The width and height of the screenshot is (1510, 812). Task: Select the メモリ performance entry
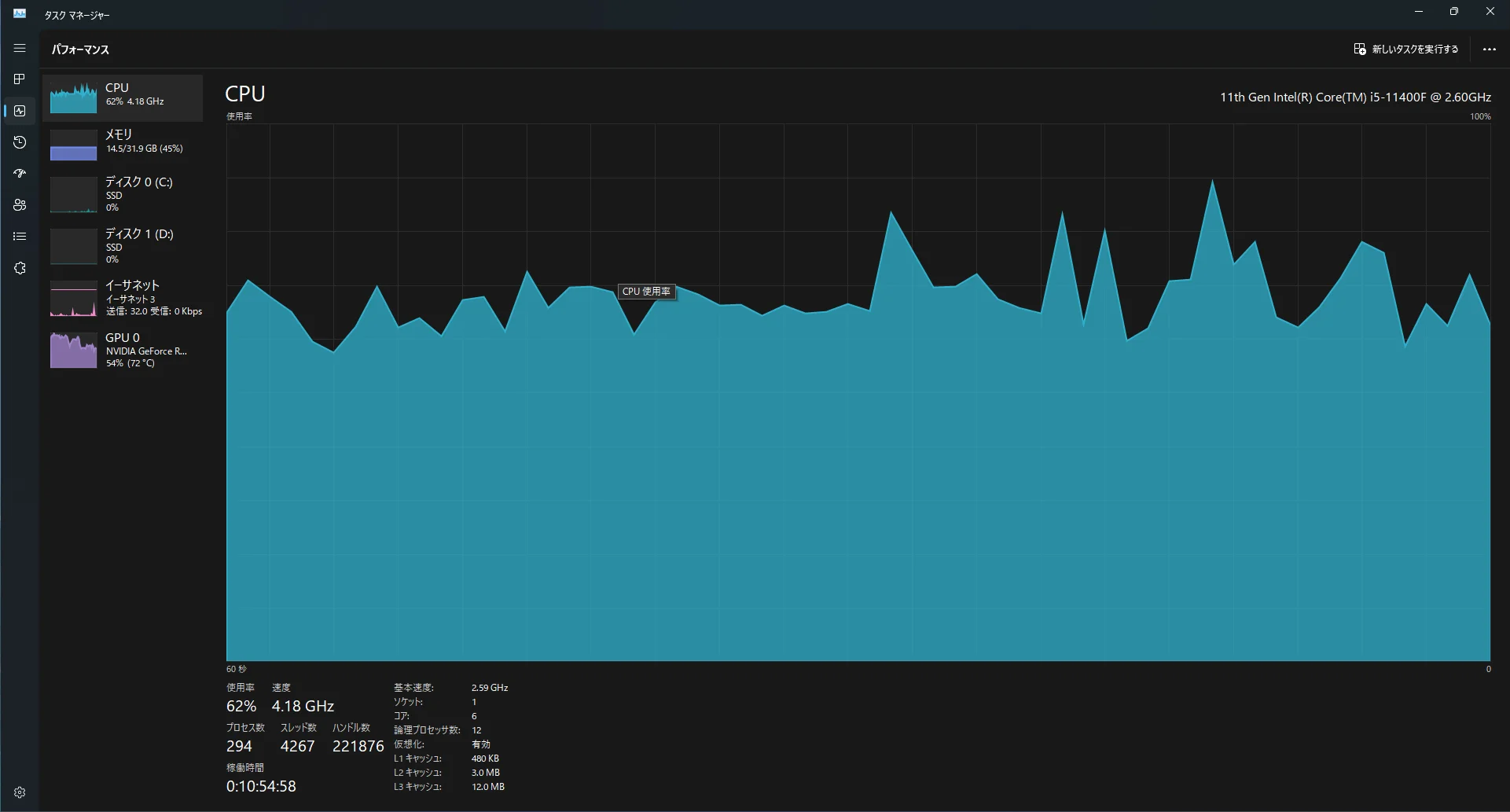click(123, 145)
